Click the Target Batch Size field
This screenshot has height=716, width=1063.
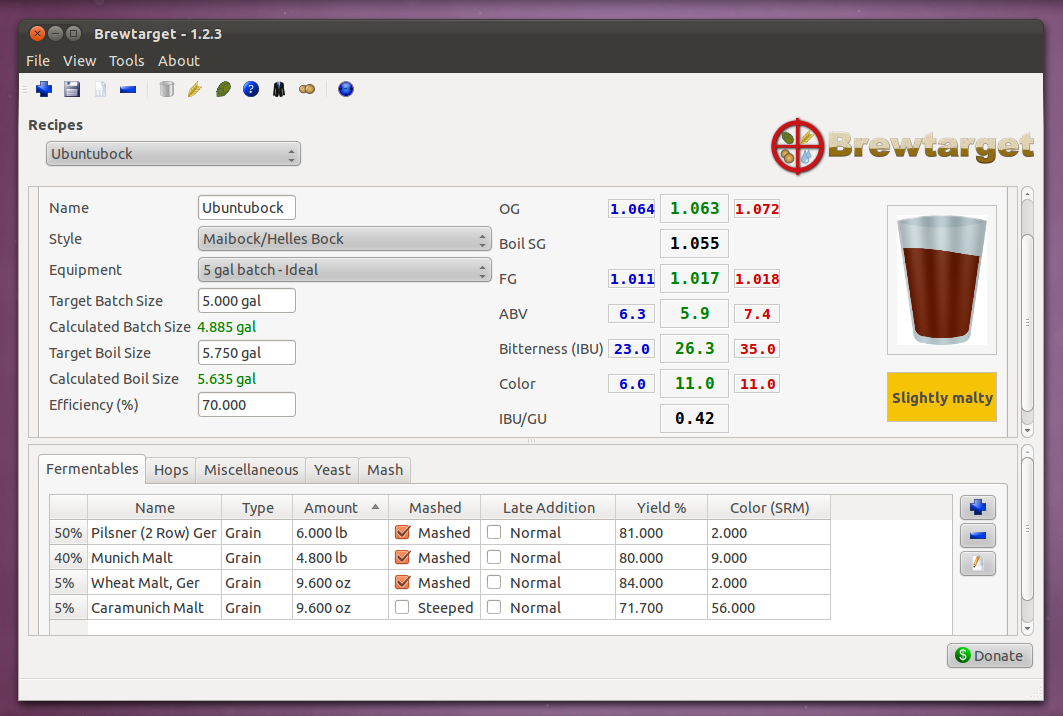pyautogui.click(x=247, y=300)
